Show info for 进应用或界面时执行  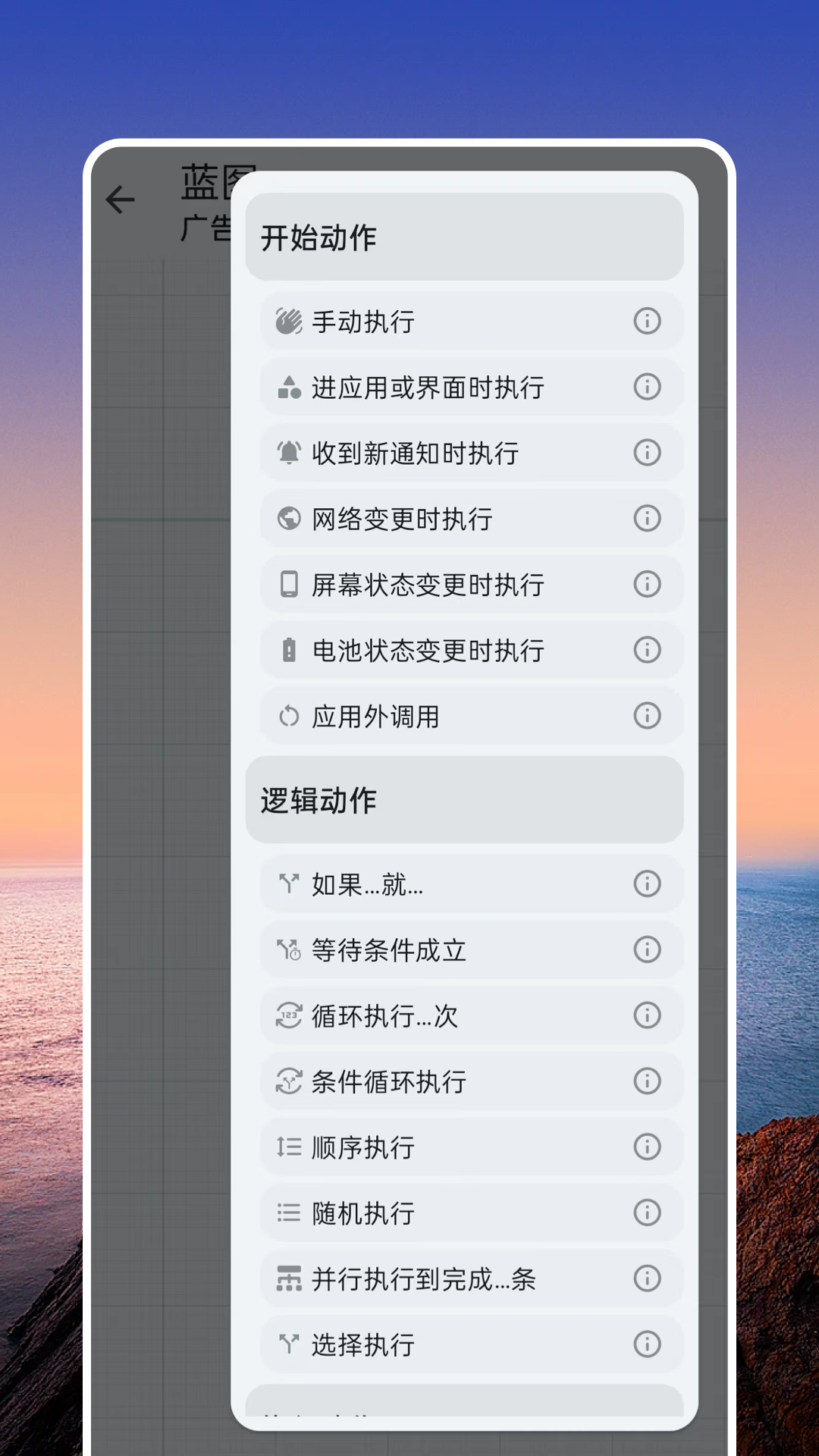tap(647, 387)
